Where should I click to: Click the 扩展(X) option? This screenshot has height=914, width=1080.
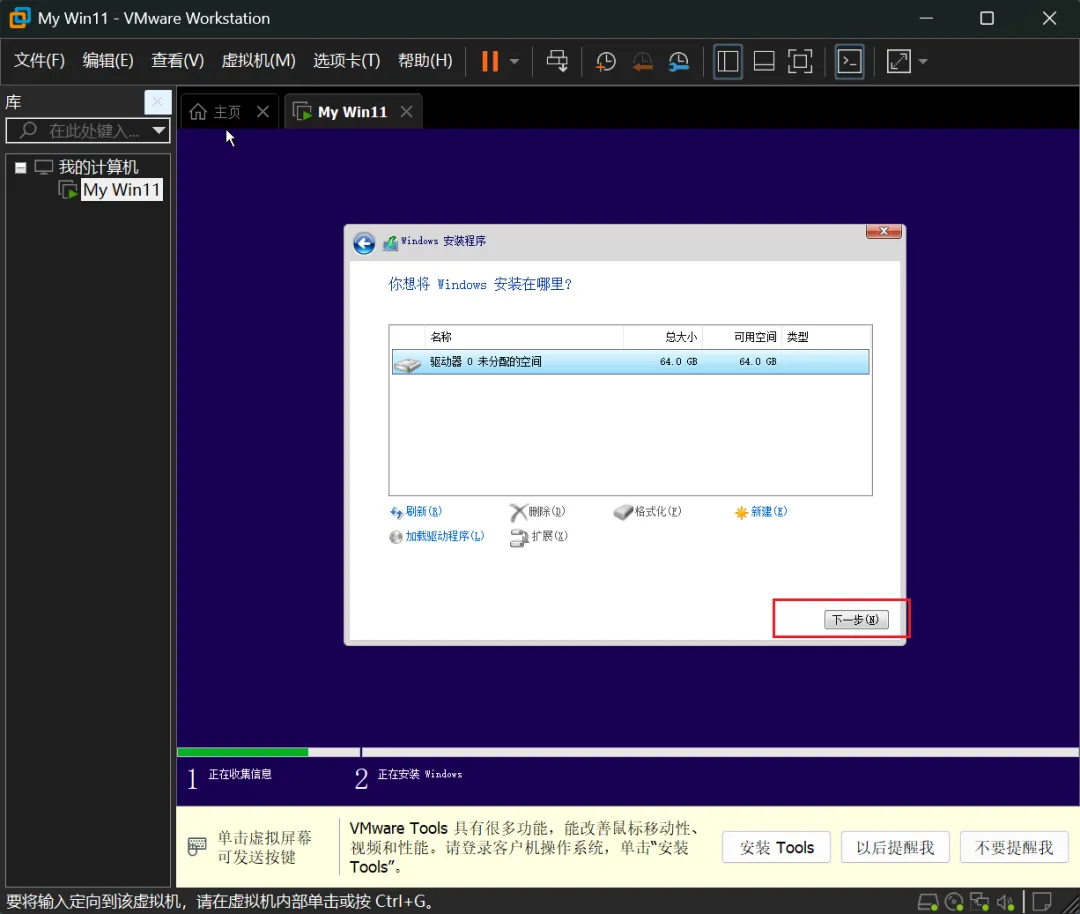pos(539,536)
